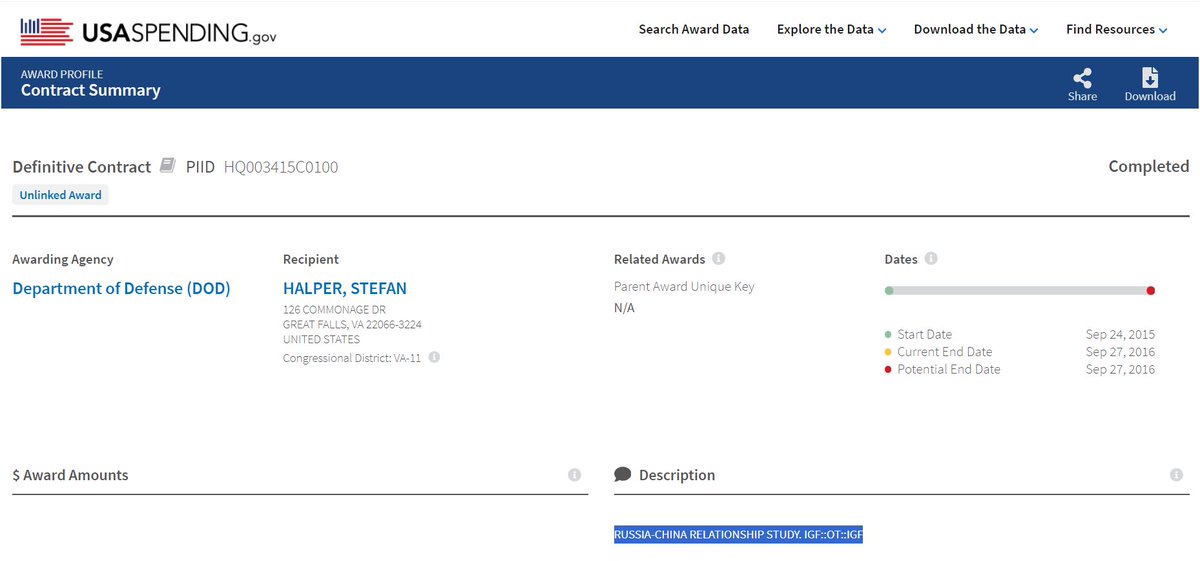Click info icon in Description section

tap(1176, 475)
